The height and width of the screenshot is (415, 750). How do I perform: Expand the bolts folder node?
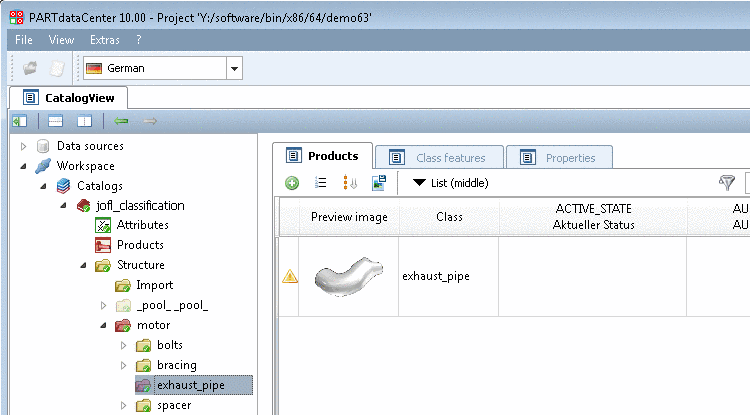(x=124, y=345)
